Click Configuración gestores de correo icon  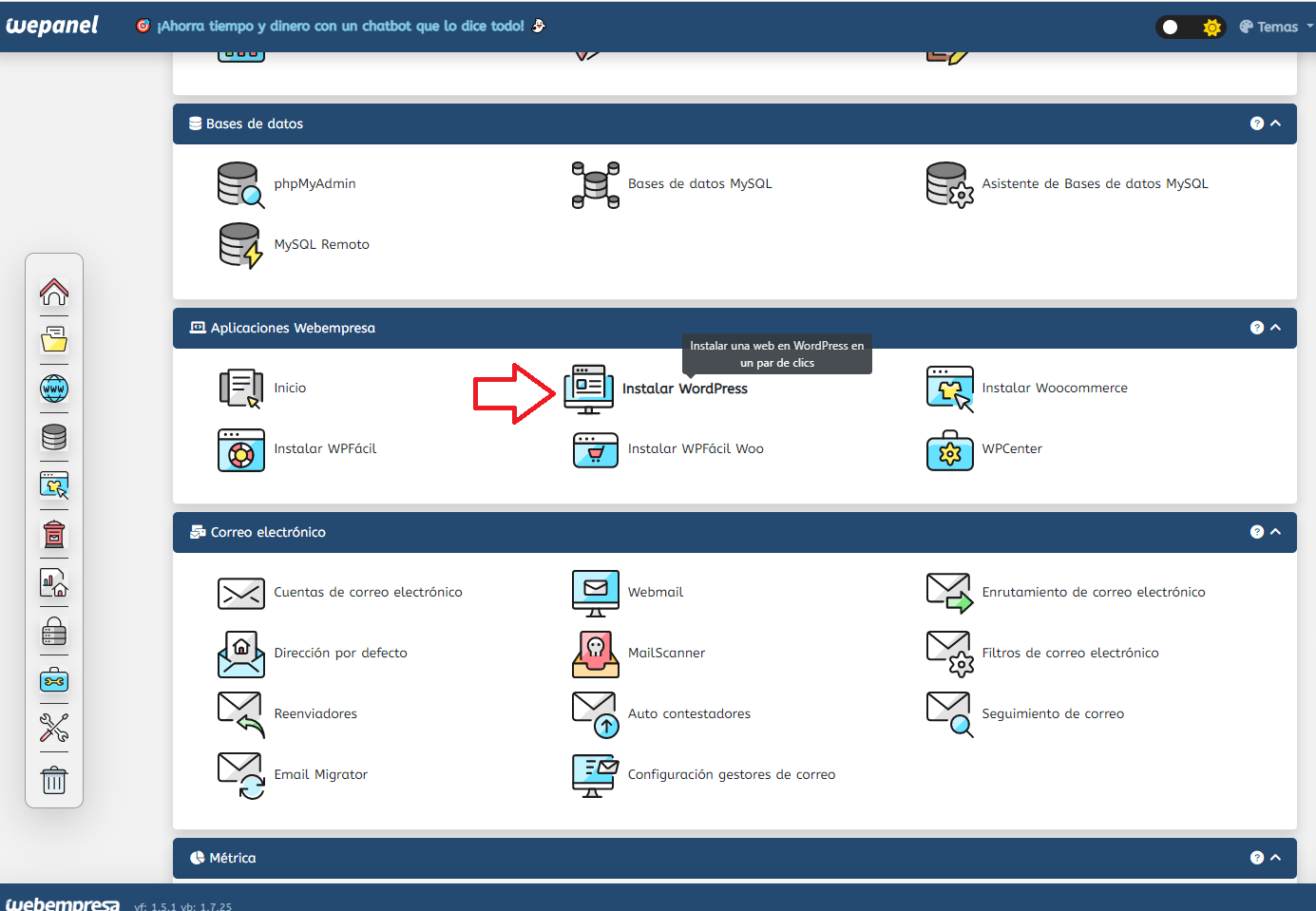click(596, 775)
